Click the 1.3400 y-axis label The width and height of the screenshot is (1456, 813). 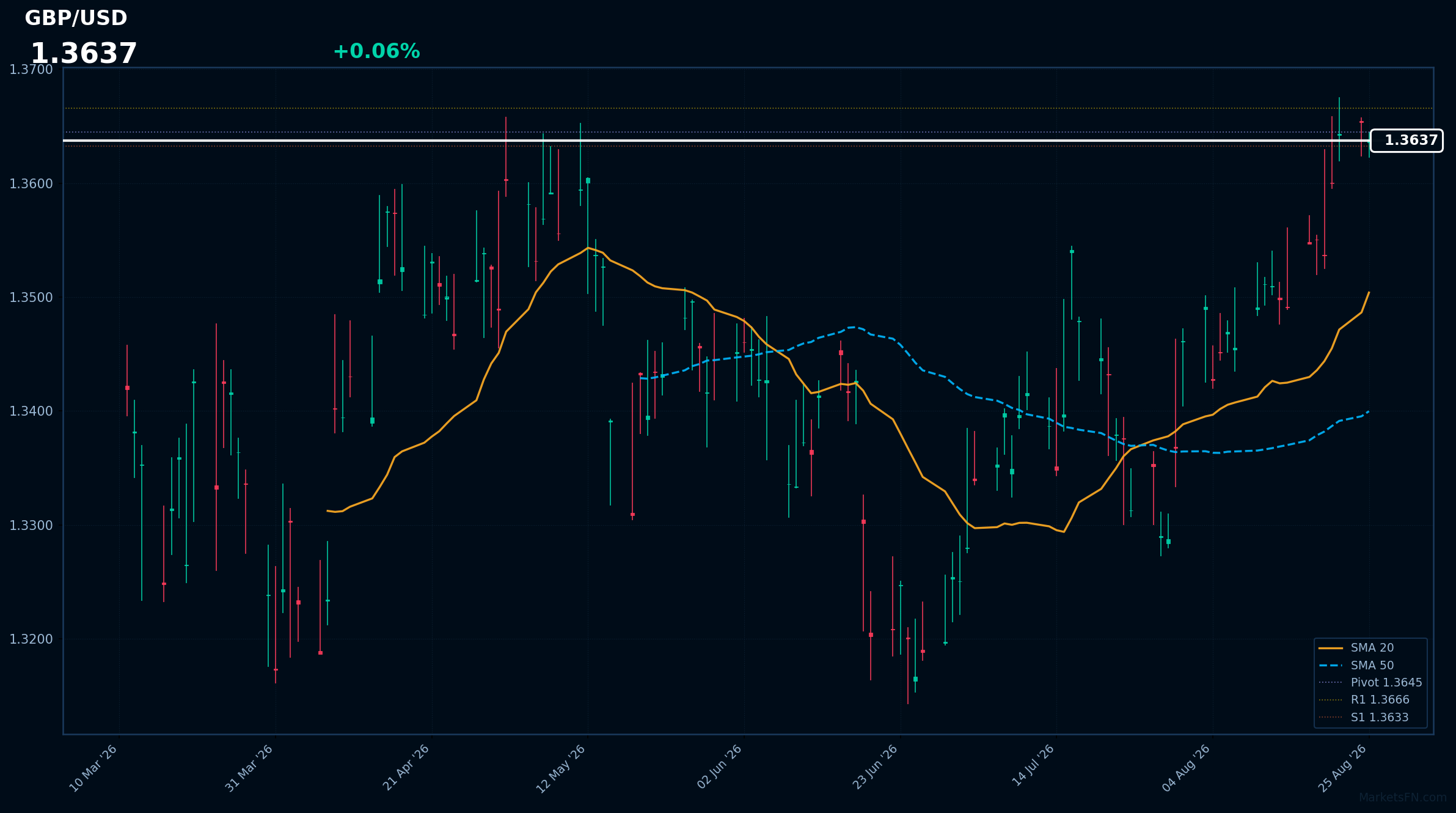click(x=31, y=411)
